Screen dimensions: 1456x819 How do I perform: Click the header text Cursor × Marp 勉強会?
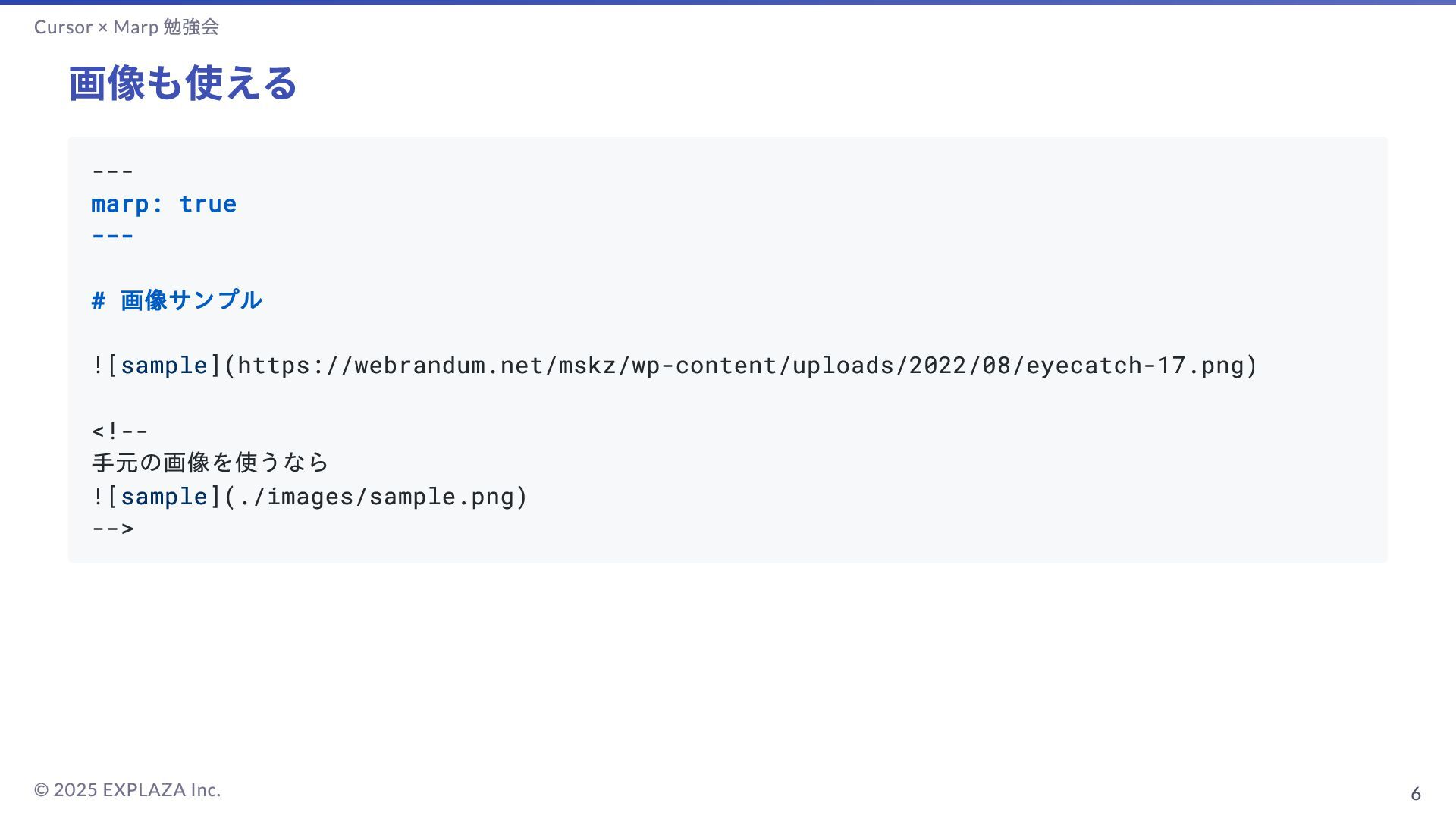tap(127, 27)
